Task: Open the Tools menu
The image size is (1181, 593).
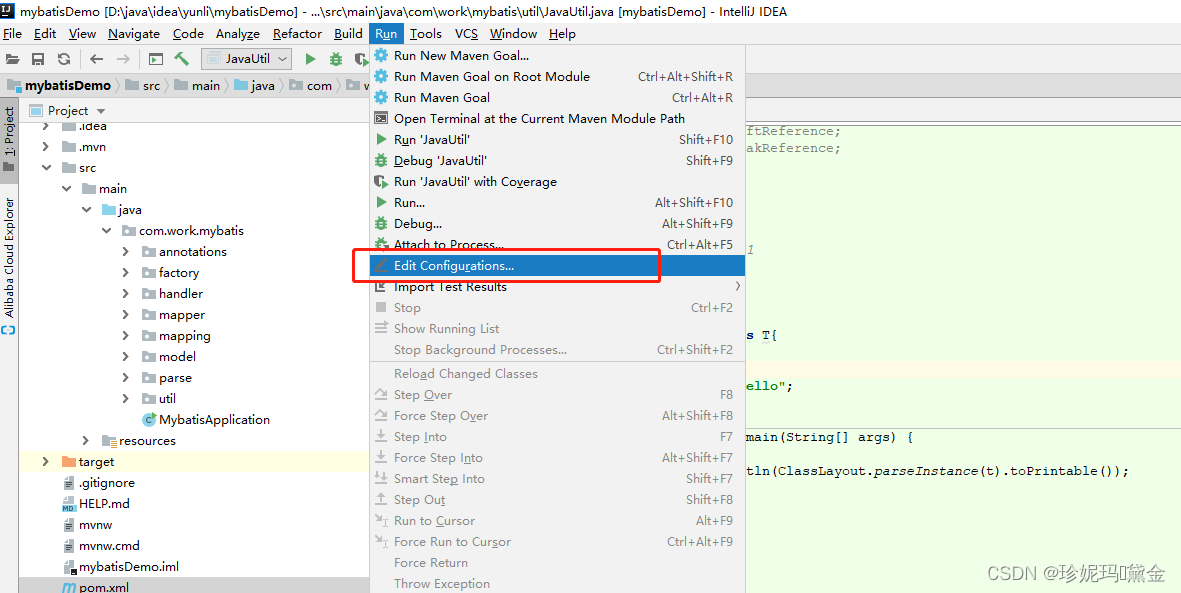Action: click(426, 34)
